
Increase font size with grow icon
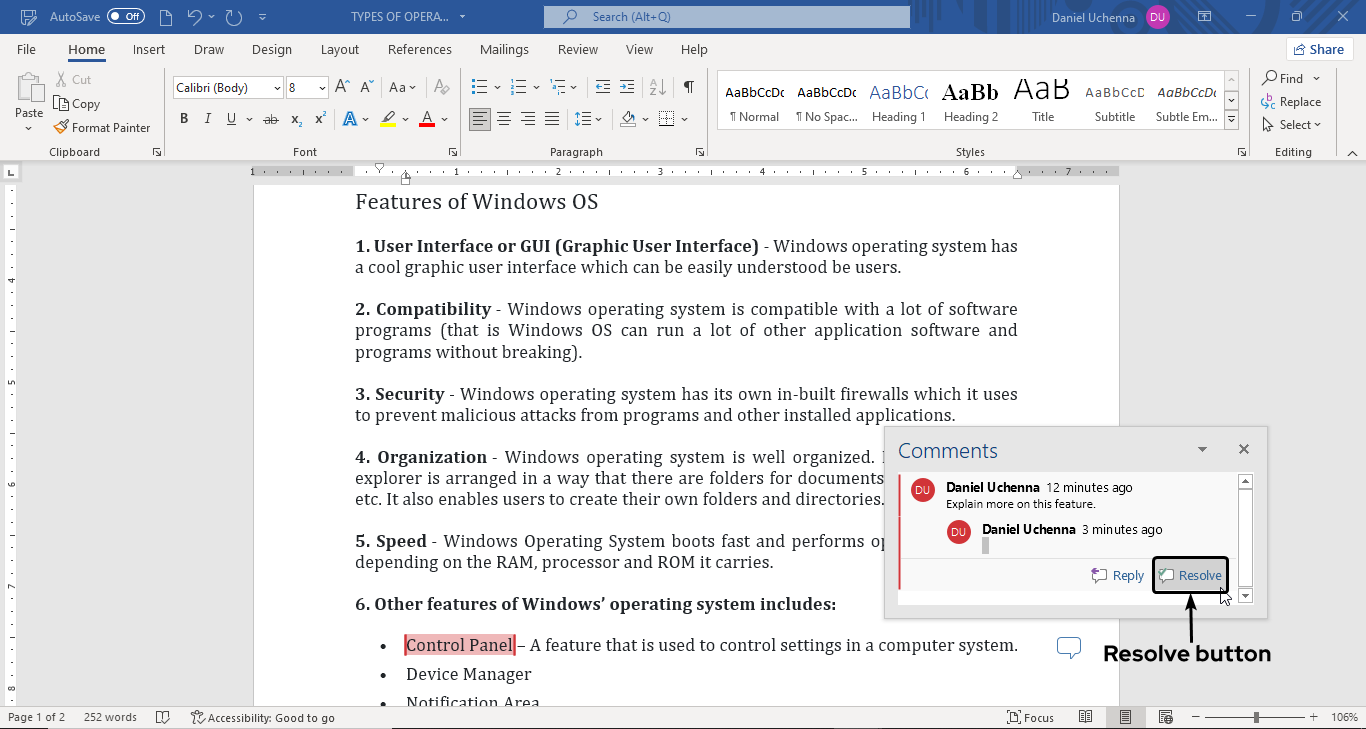(x=342, y=87)
